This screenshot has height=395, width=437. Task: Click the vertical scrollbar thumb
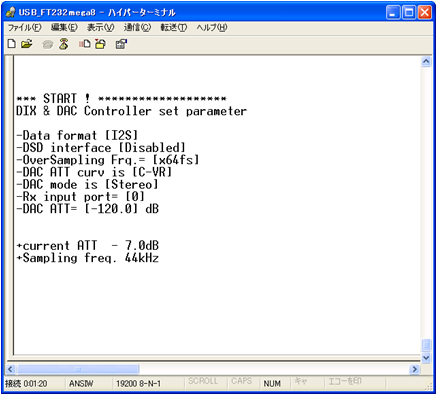click(x=426, y=345)
